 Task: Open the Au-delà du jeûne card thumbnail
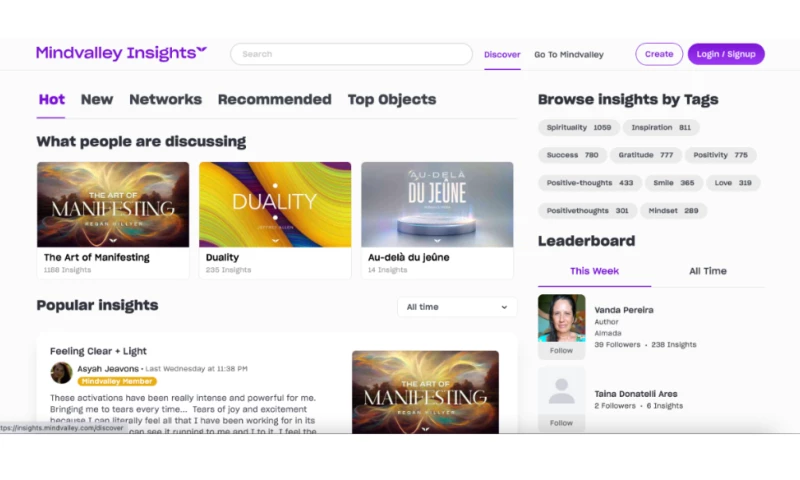(437, 205)
